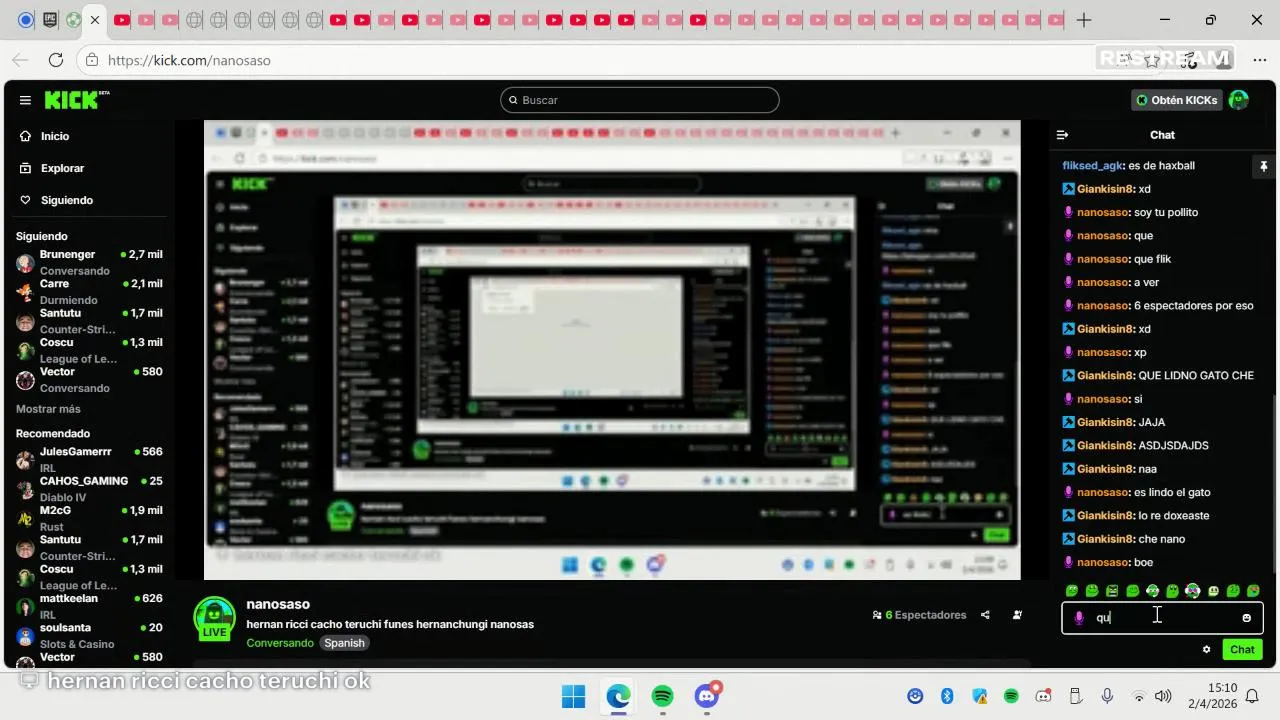Click the Obtén KICKs button
The width and height of the screenshot is (1280, 720).
click(1177, 100)
